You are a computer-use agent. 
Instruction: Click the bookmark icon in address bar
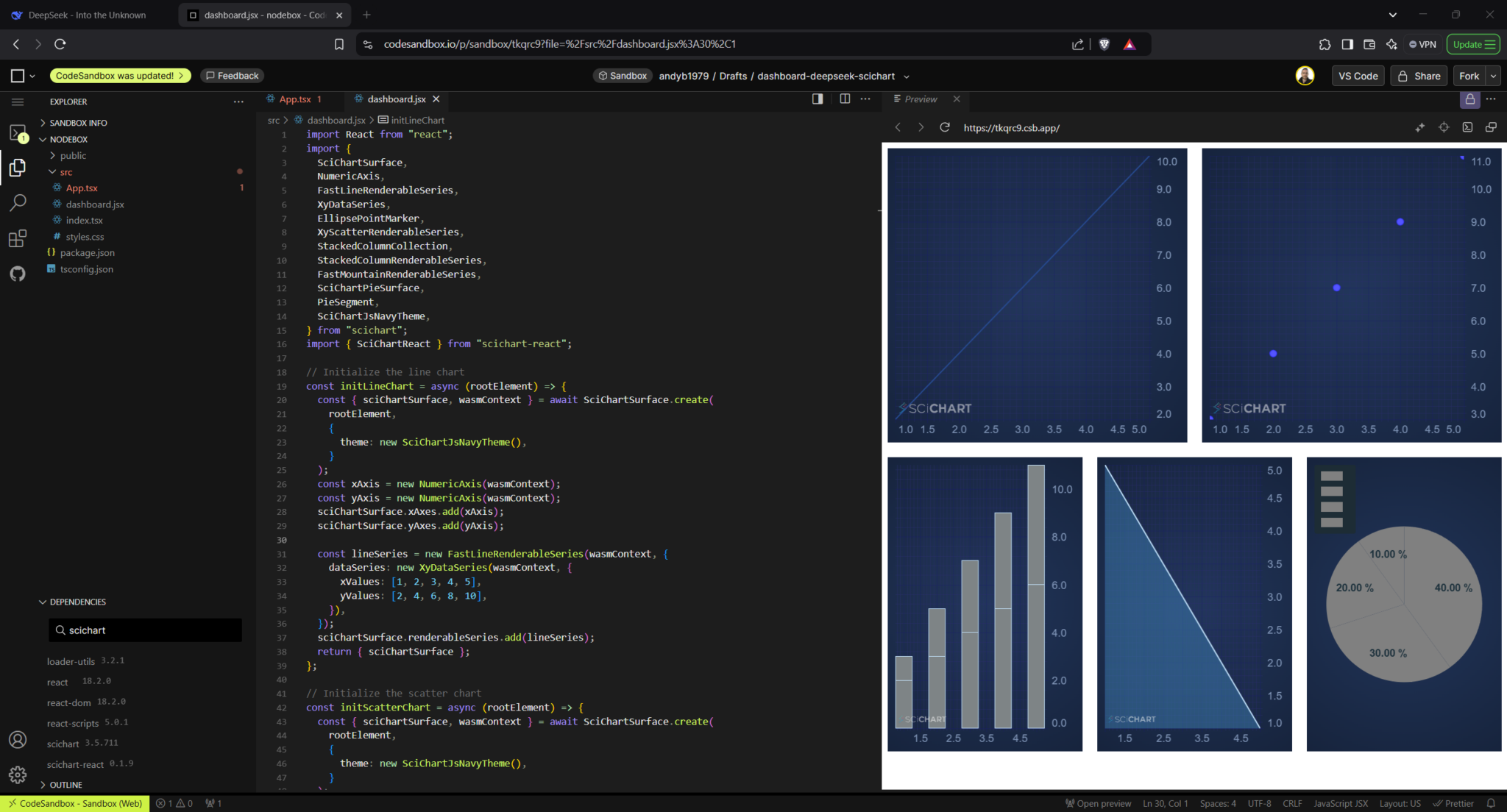coord(339,44)
